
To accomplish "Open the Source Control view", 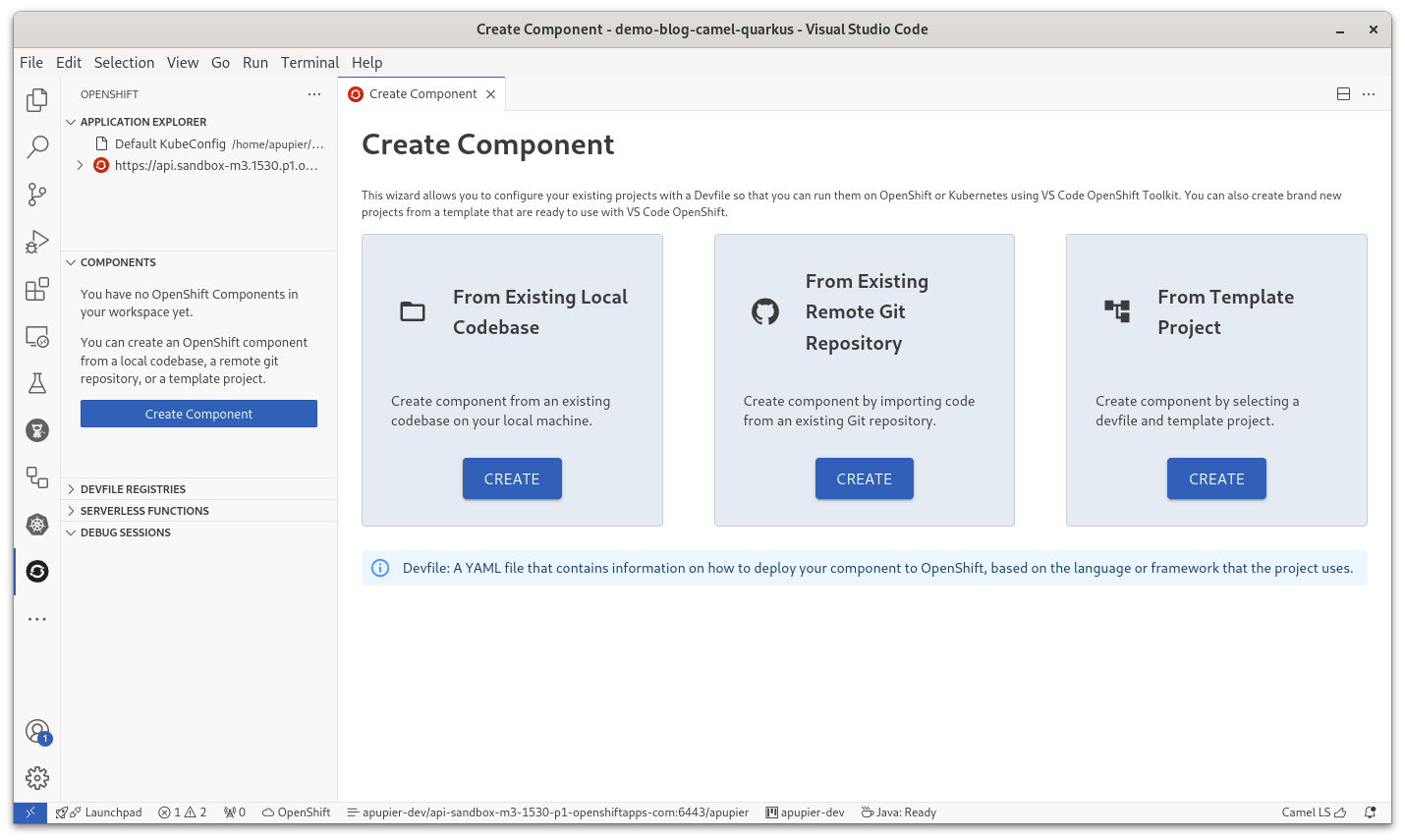I will click(x=36, y=194).
